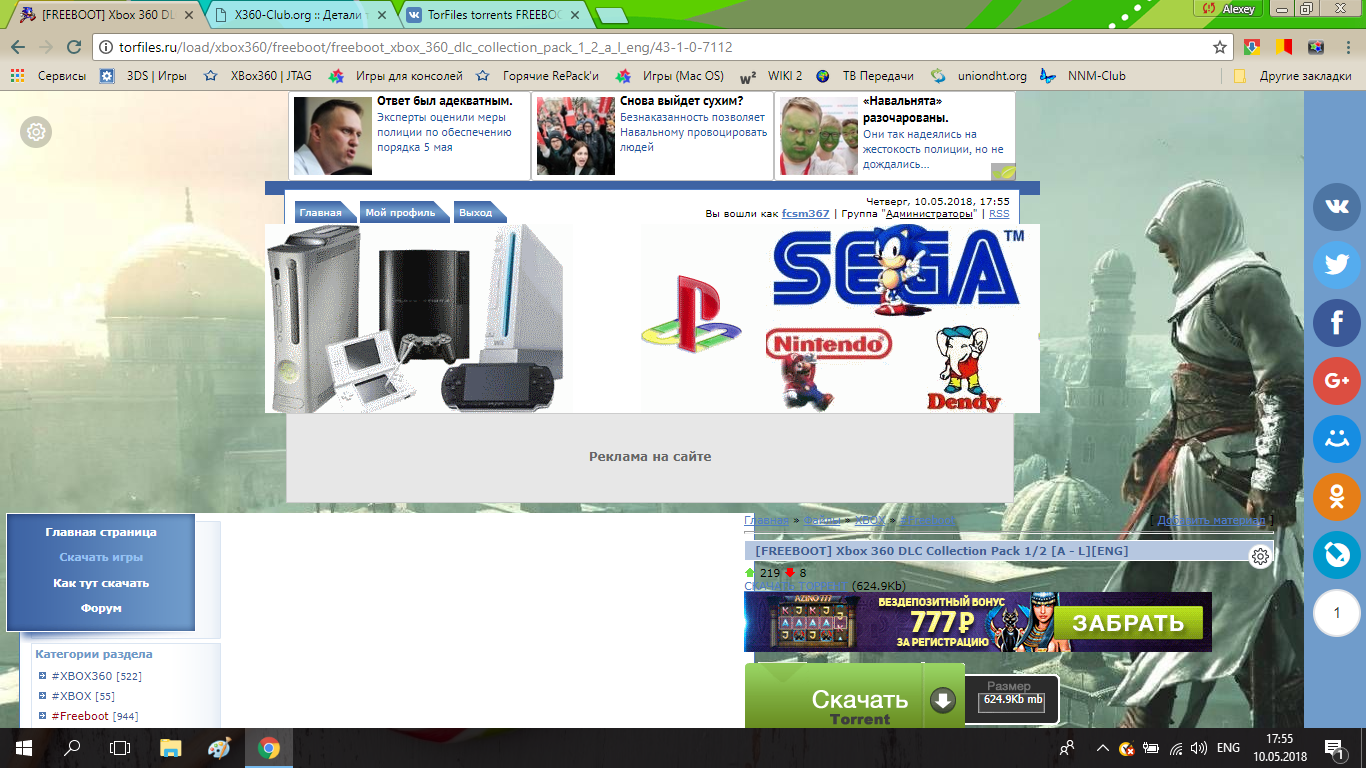Click the browser Back arrow
The width and height of the screenshot is (1366, 768).
click(x=18, y=47)
